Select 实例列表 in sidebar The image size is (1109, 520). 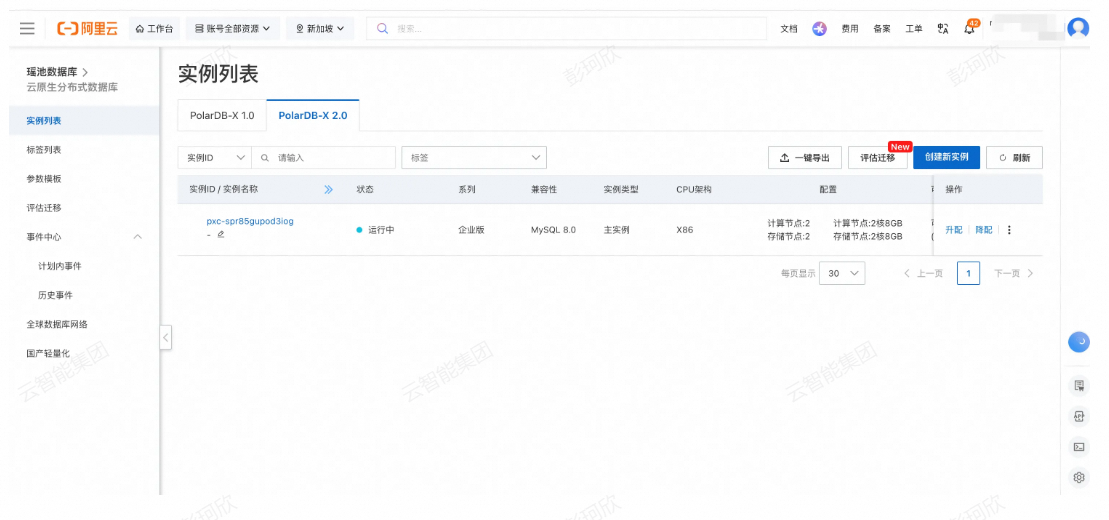(84, 120)
